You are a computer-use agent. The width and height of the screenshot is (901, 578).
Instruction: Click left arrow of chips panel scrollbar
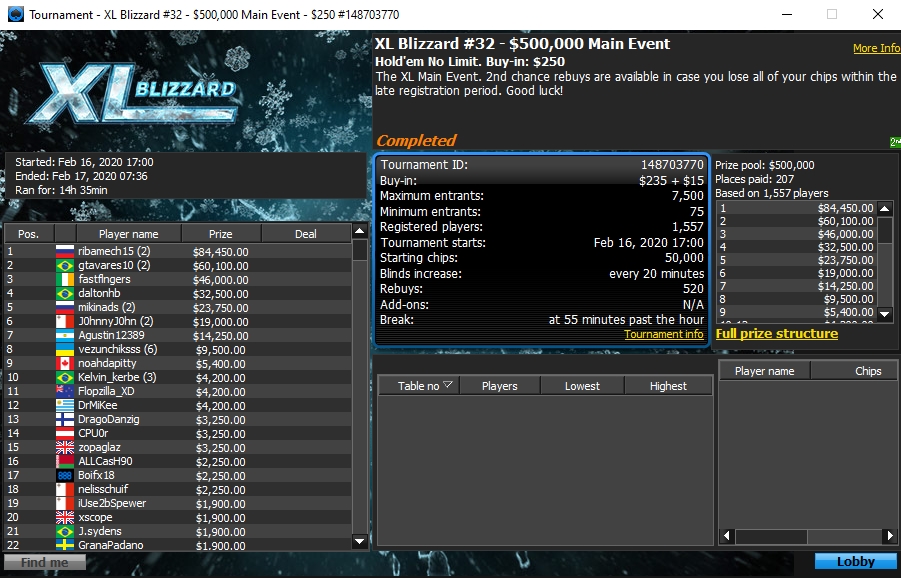tap(727, 536)
